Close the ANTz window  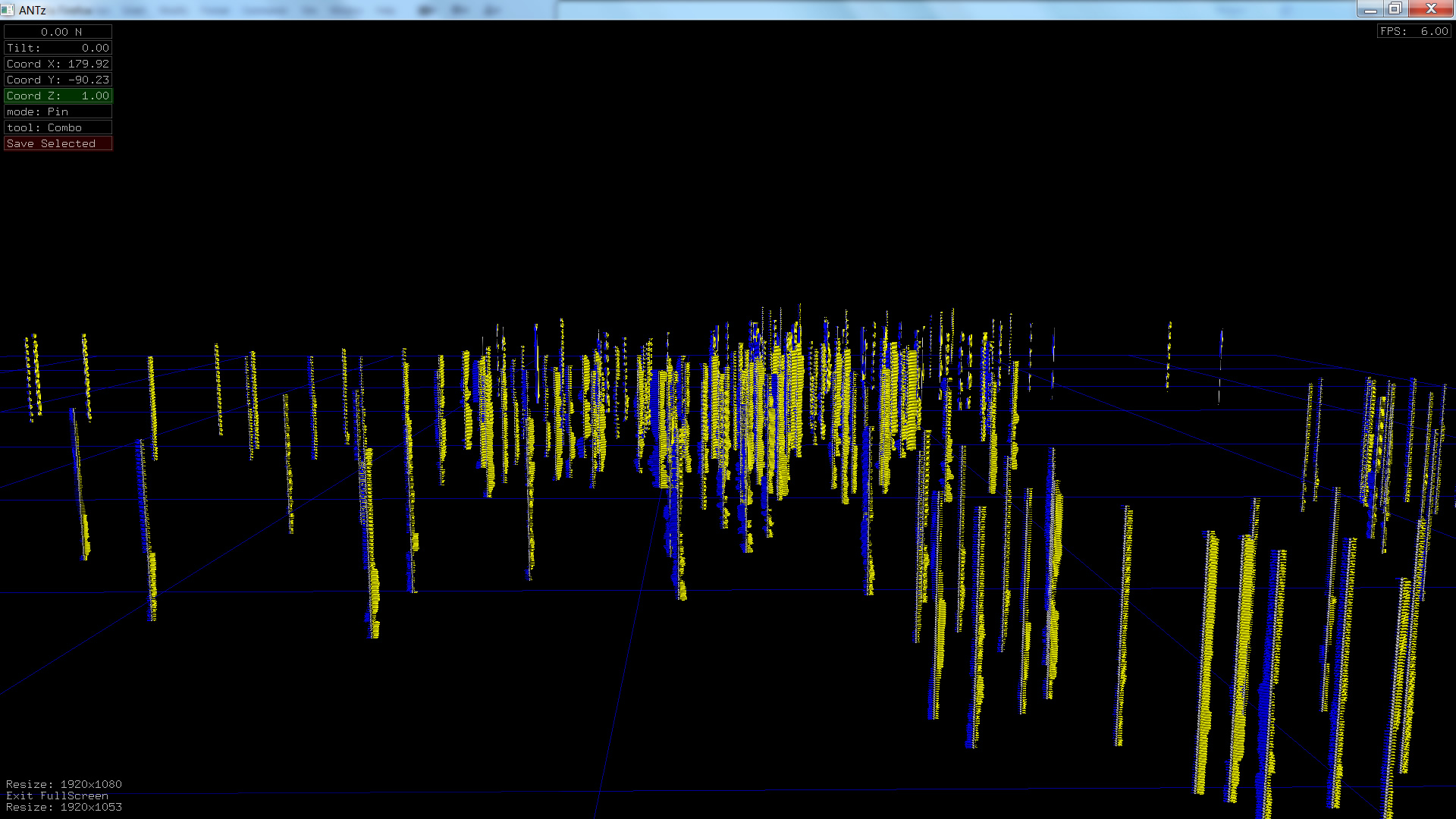[1430, 9]
